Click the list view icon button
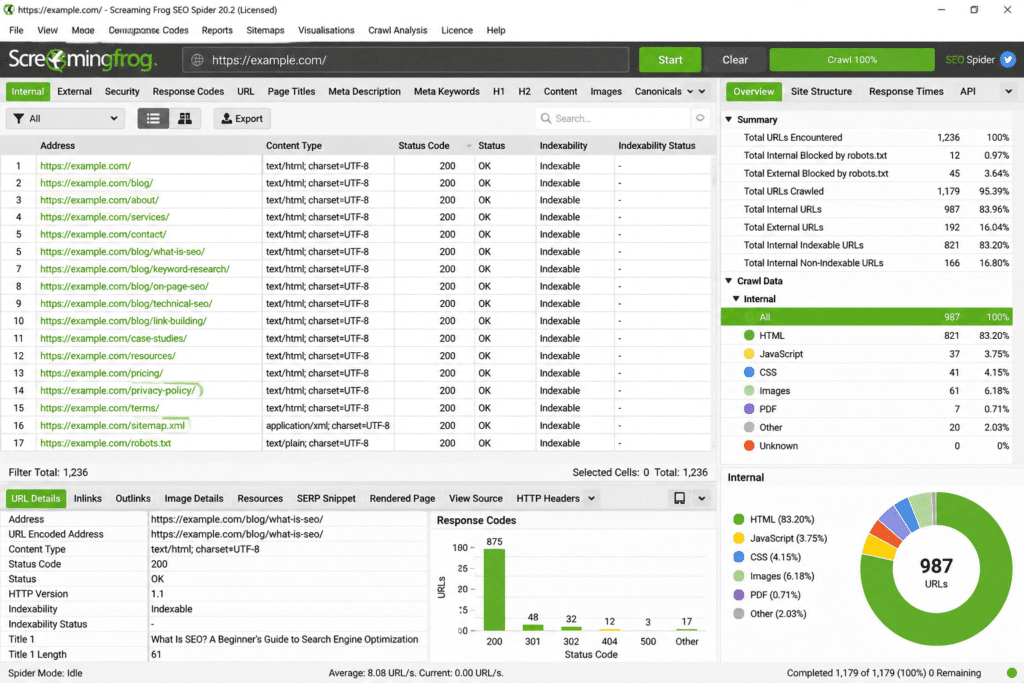This screenshot has height=683, width=1024. pos(153,118)
